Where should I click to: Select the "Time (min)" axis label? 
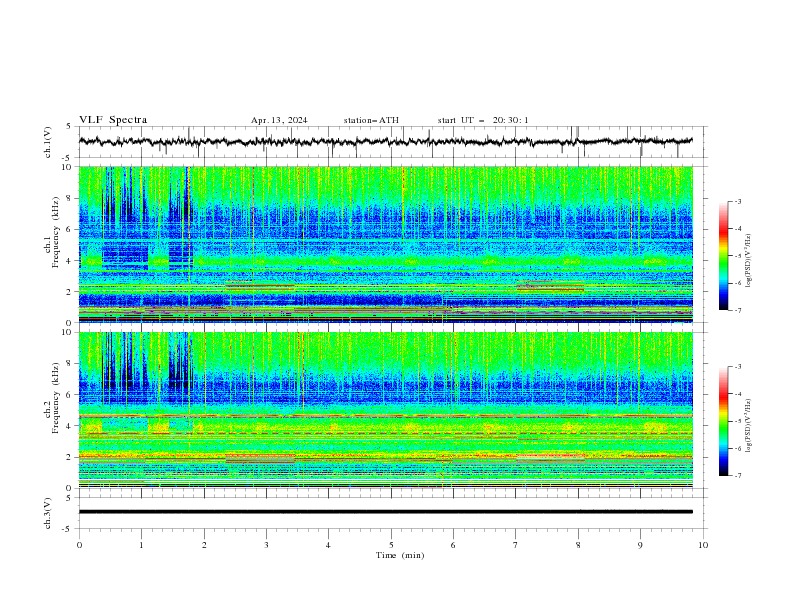400,555
